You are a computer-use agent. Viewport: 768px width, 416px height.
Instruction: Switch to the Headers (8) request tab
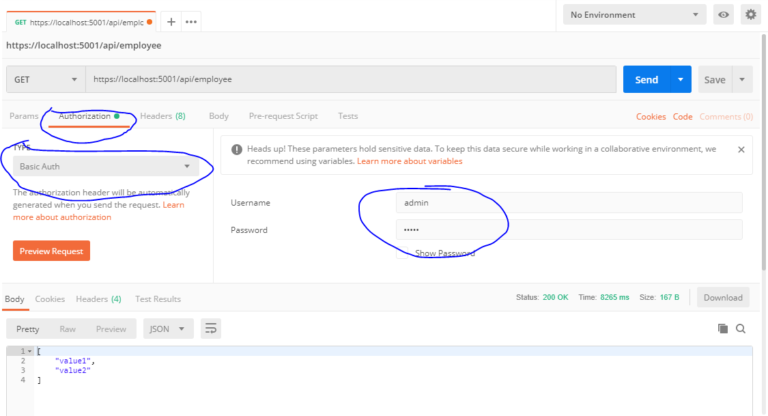[162, 116]
